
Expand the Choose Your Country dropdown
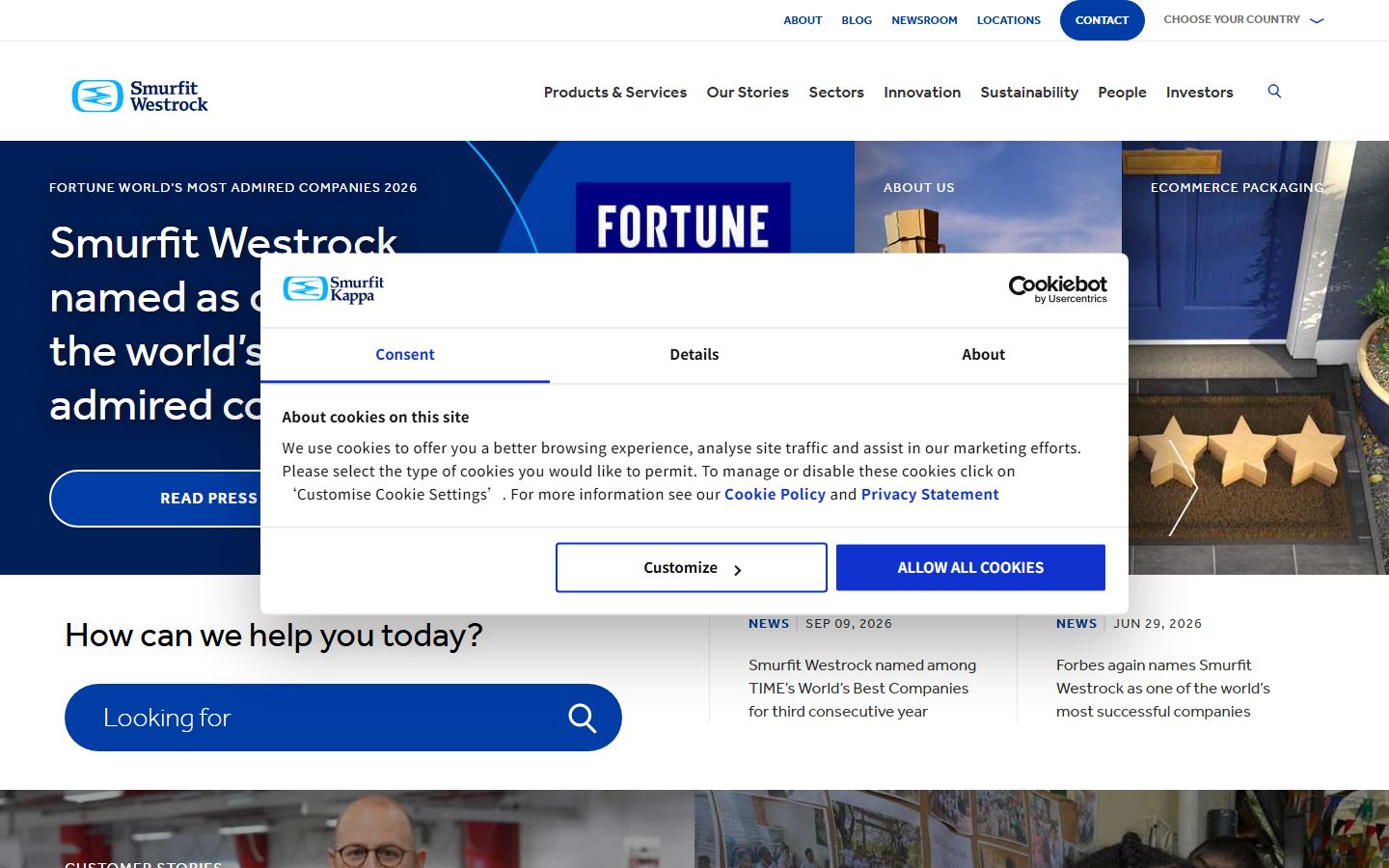tap(1243, 19)
